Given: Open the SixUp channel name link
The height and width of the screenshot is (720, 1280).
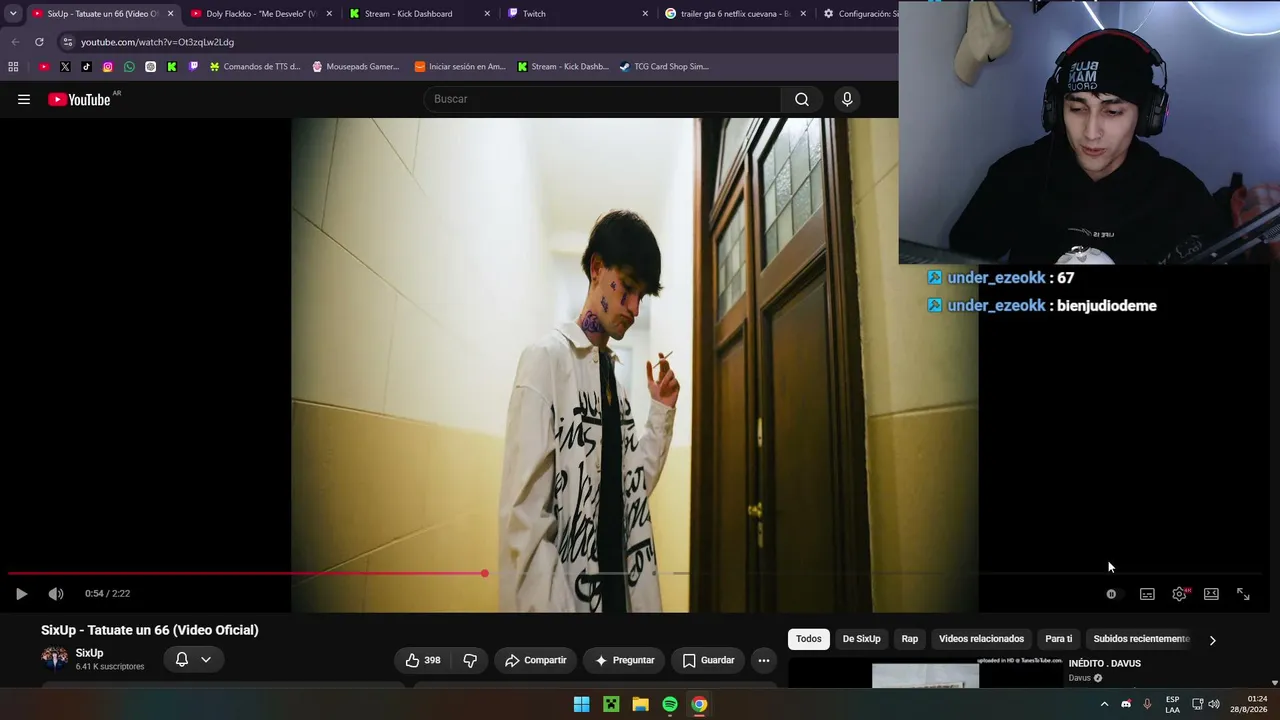Looking at the screenshot, I should (89, 653).
